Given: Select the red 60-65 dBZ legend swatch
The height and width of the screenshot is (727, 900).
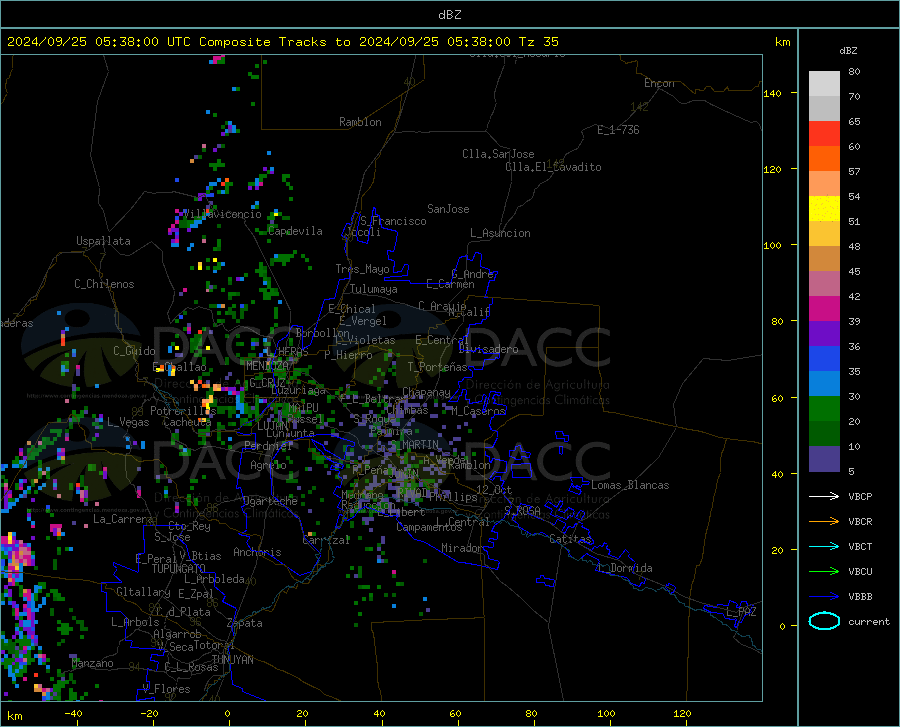Looking at the screenshot, I should pos(824,134).
